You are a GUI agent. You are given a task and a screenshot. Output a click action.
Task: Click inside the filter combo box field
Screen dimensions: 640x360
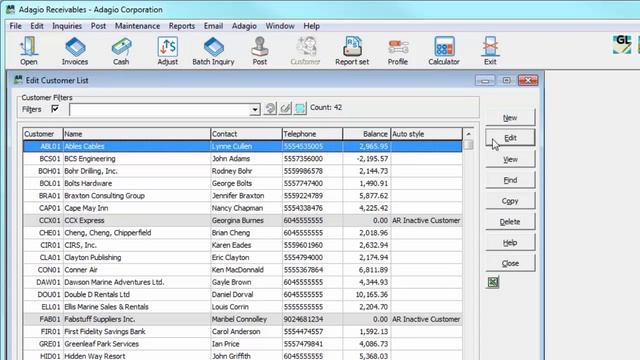pos(160,109)
